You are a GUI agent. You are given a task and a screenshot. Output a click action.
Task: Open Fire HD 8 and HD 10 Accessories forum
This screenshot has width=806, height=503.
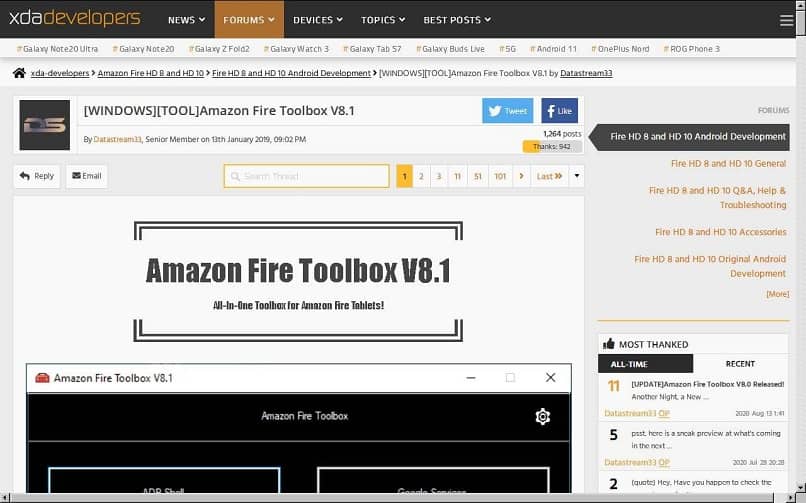pos(721,232)
